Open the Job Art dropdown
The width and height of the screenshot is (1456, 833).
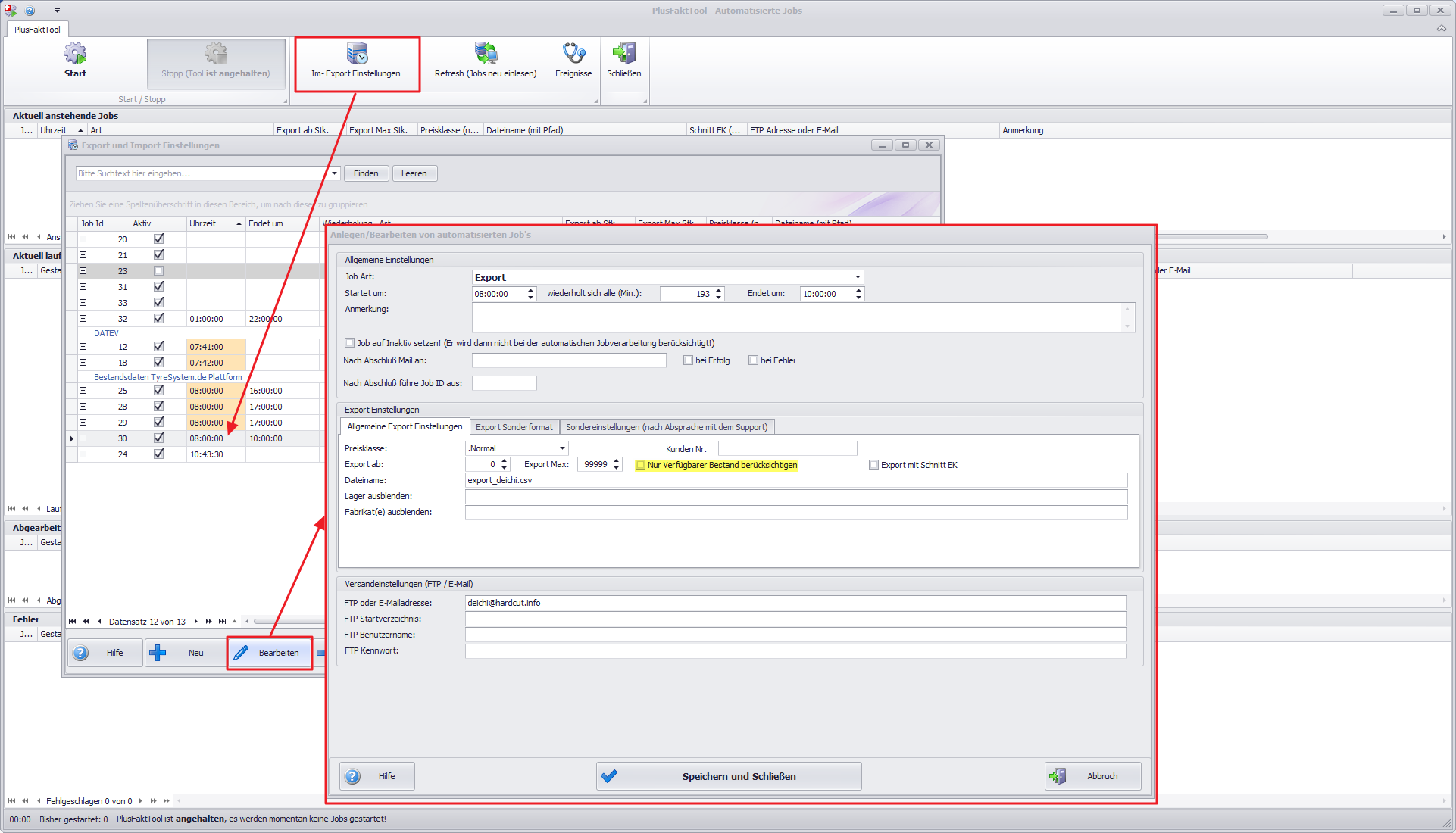tap(858, 277)
